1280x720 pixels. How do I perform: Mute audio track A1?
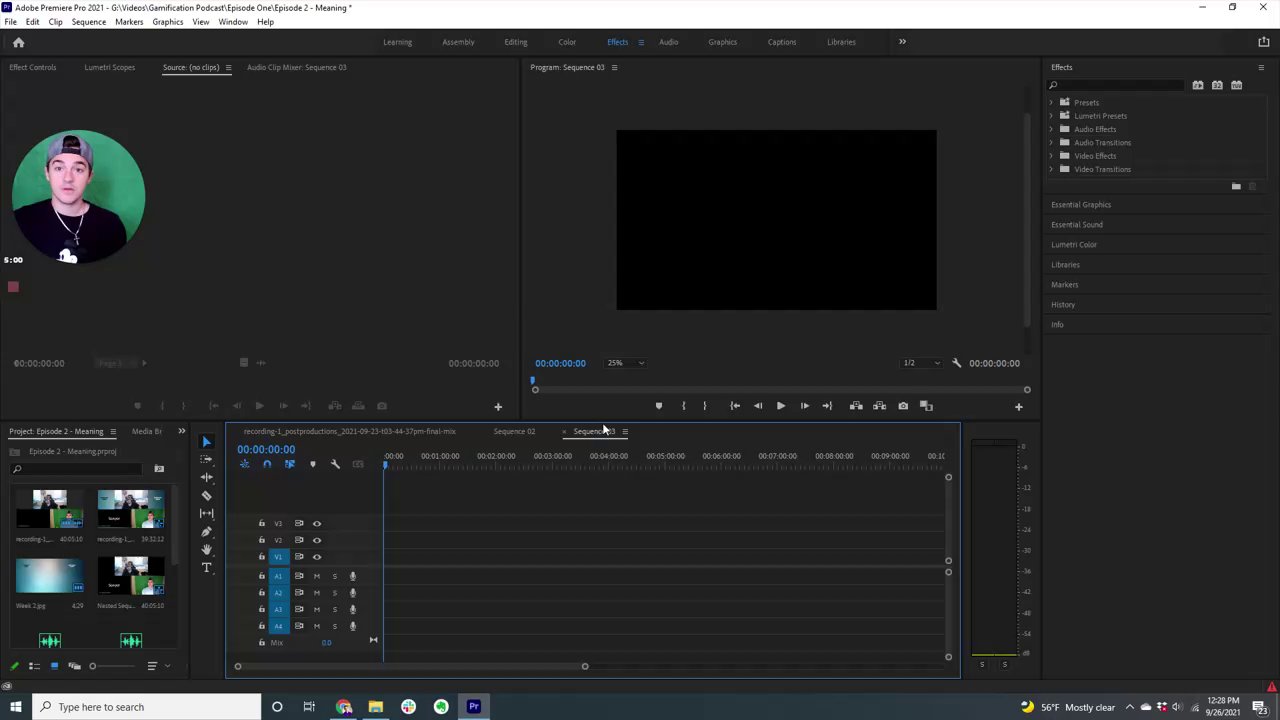click(x=317, y=576)
